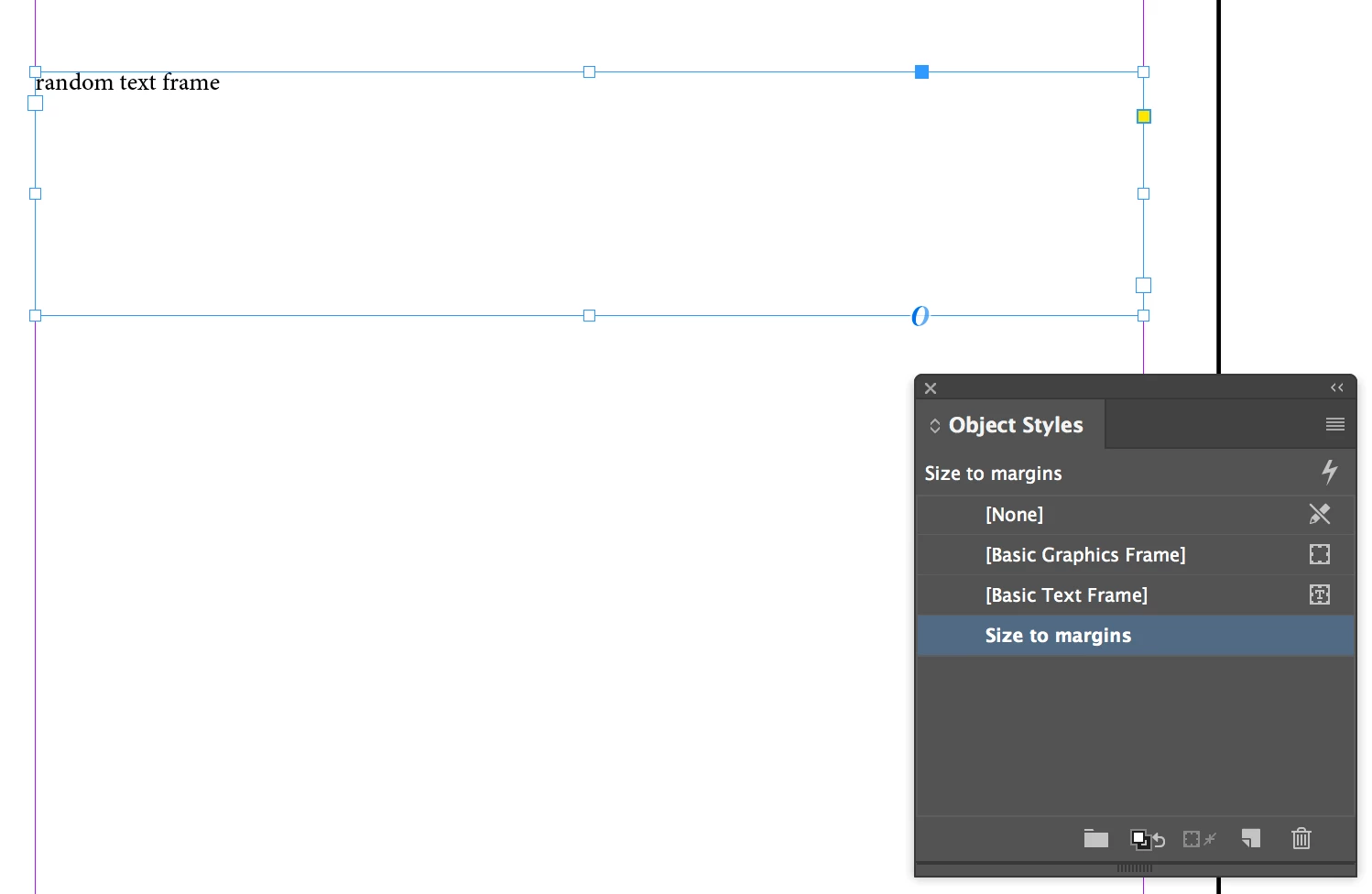Screen dimensions: 1372x894
Task: Click the right-middle handle of the frame
Action: point(1143,193)
